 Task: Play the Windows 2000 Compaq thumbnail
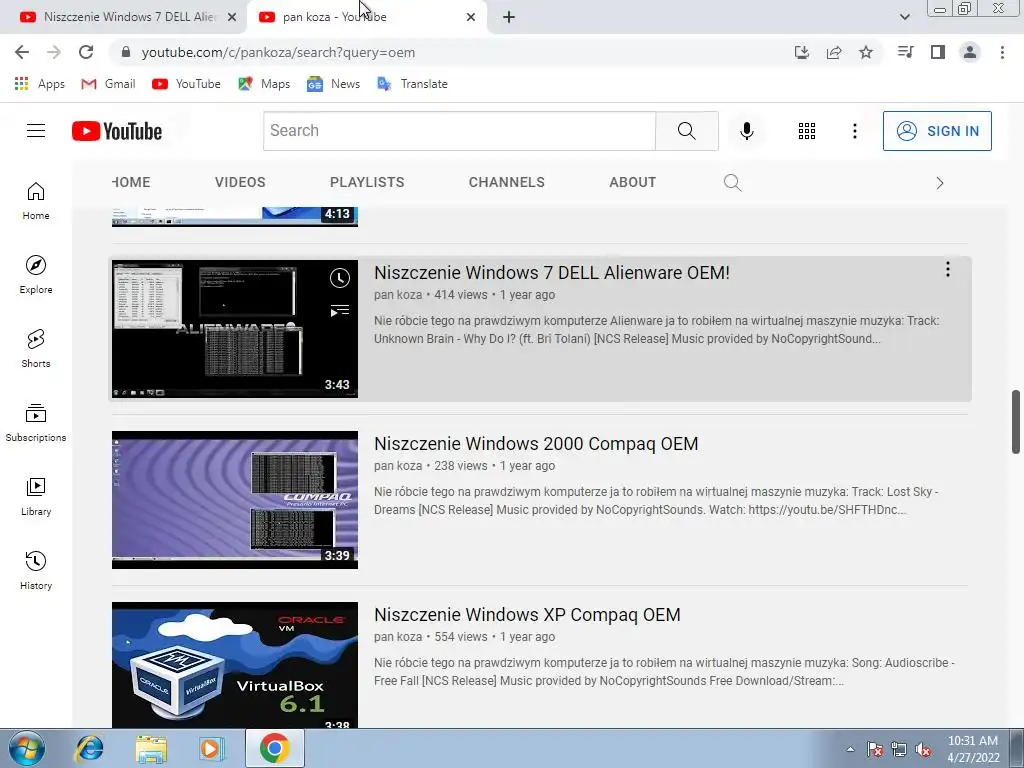[234, 500]
